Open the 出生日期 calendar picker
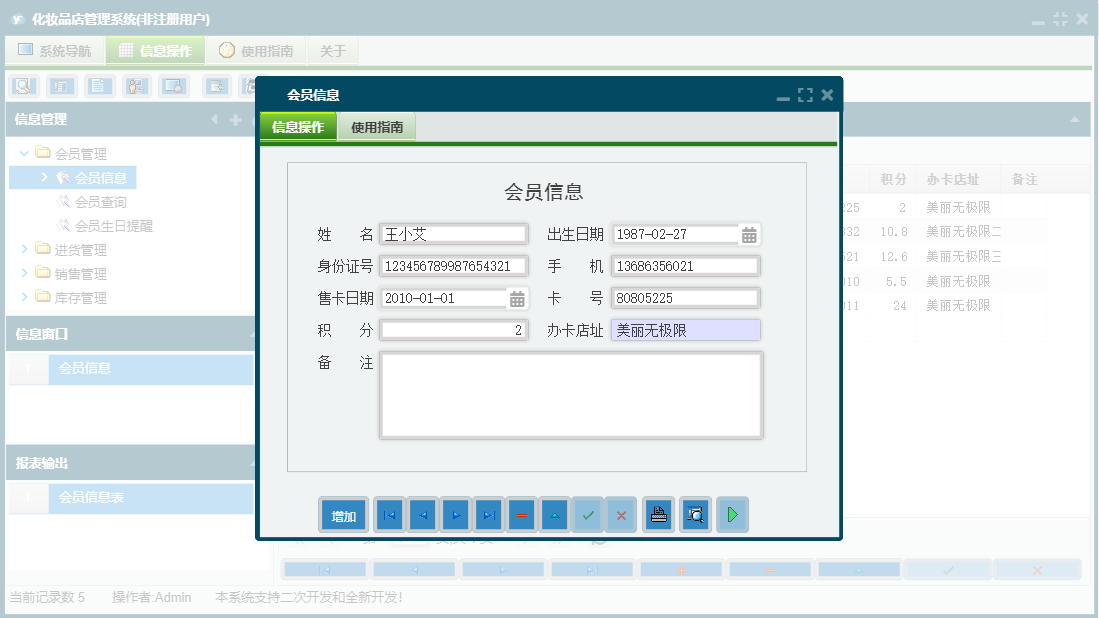This screenshot has width=1099, height=618. tap(750, 233)
